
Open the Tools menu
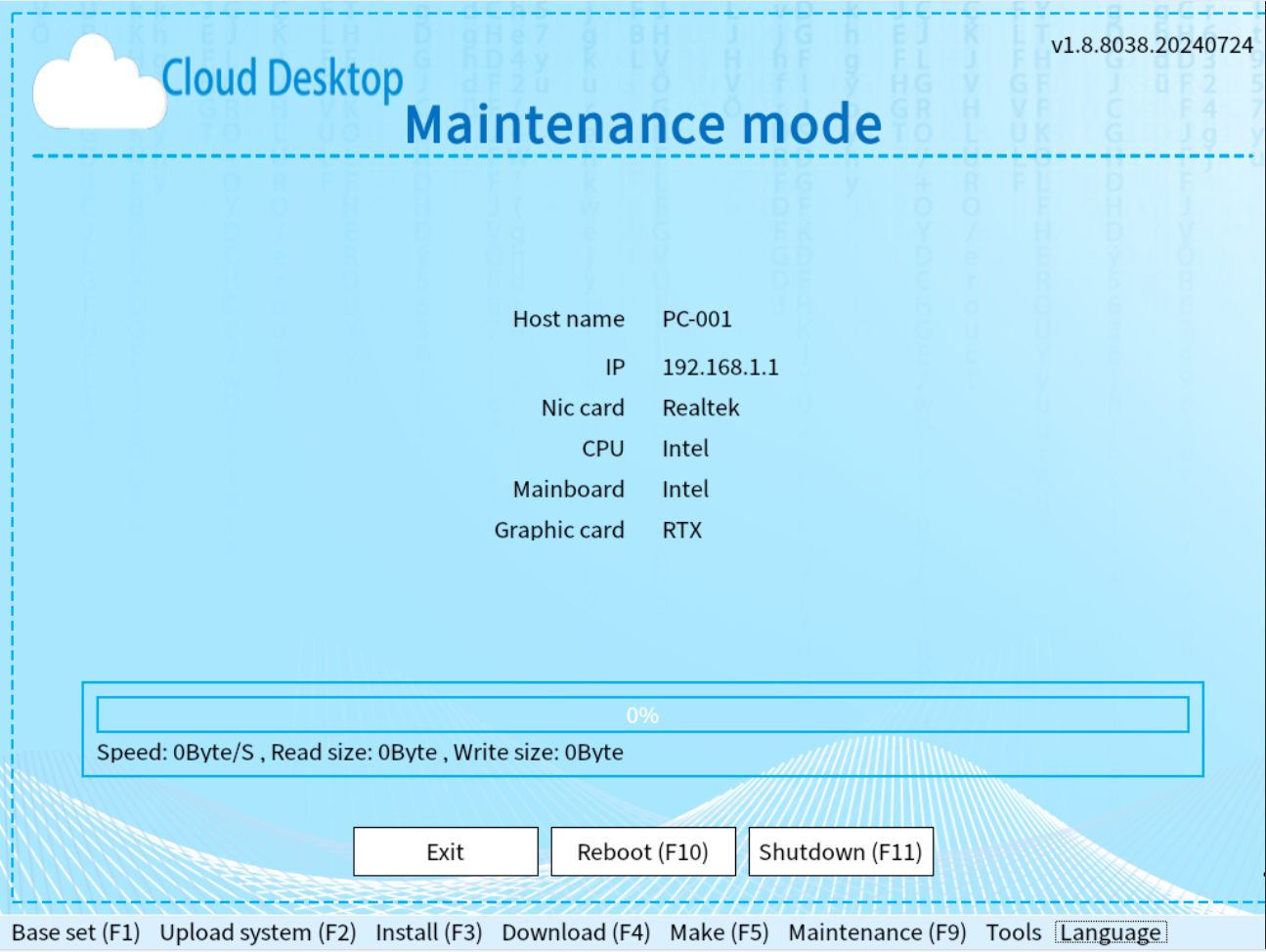pos(1014,932)
